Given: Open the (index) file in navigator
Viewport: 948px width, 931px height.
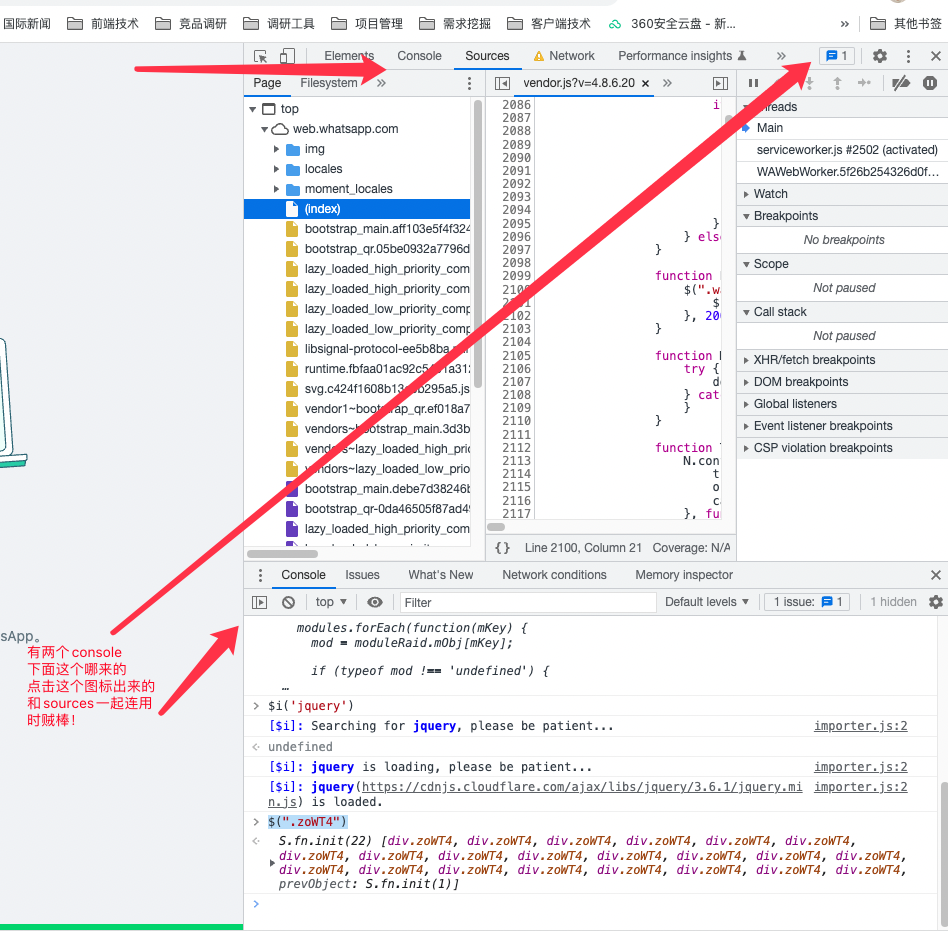Looking at the screenshot, I should (x=357, y=209).
